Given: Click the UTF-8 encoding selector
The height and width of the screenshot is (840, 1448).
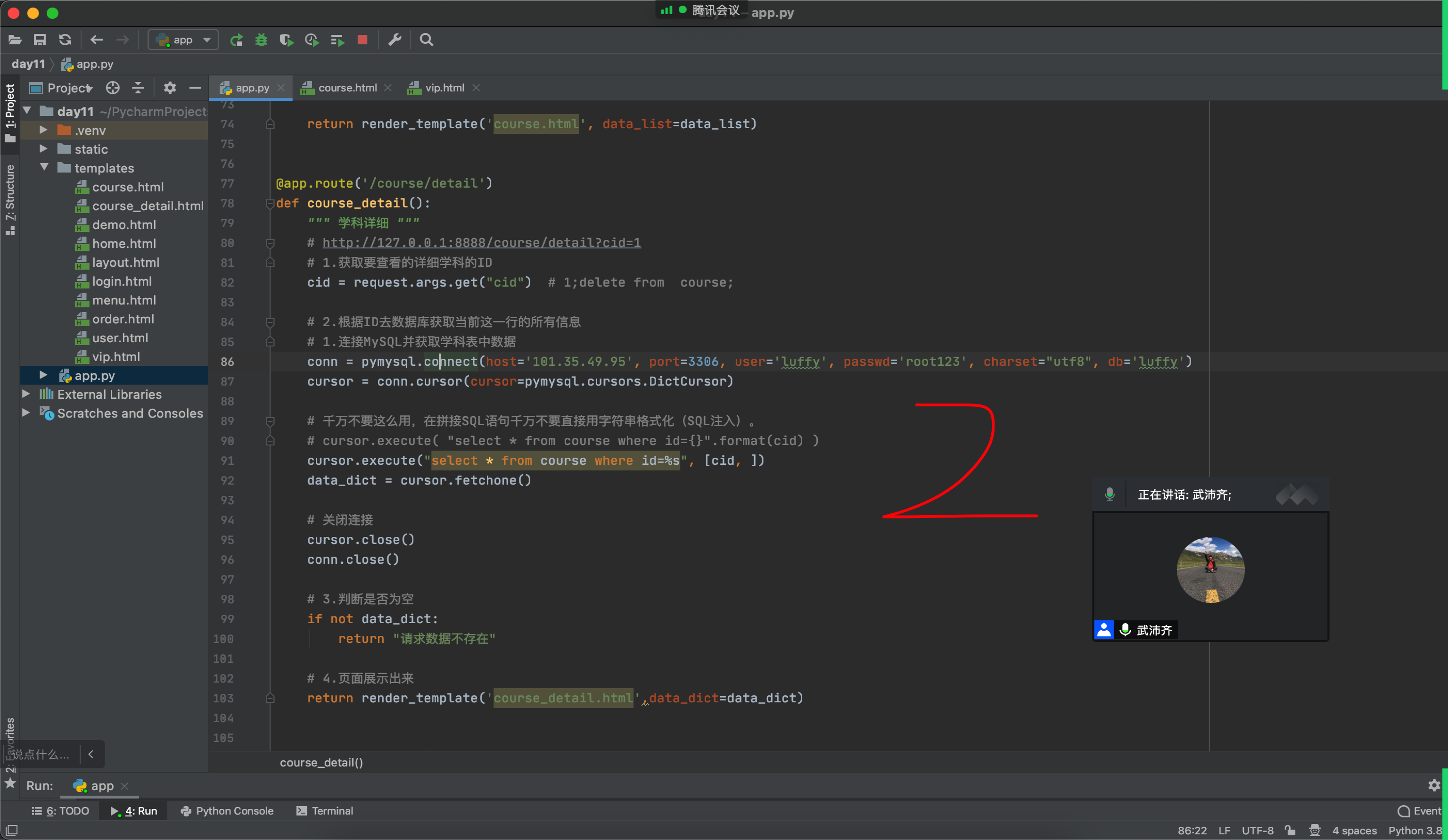Looking at the screenshot, I should tap(1257, 830).
